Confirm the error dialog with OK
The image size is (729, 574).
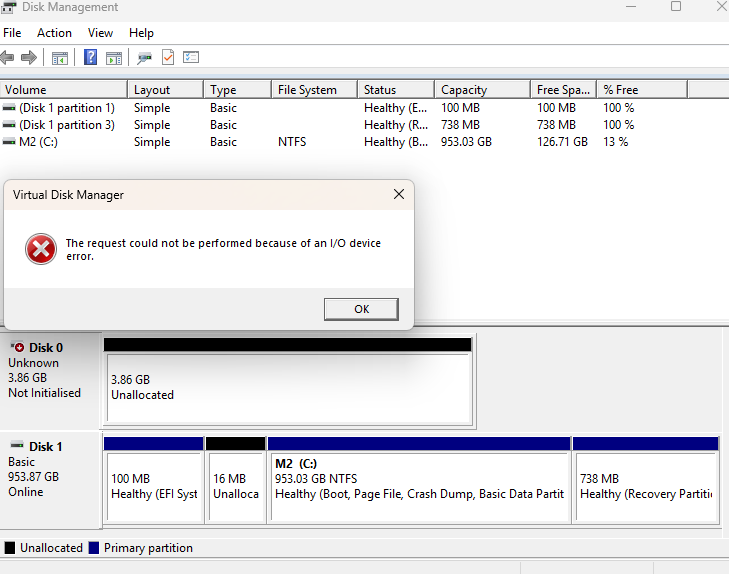click(361, 309)
